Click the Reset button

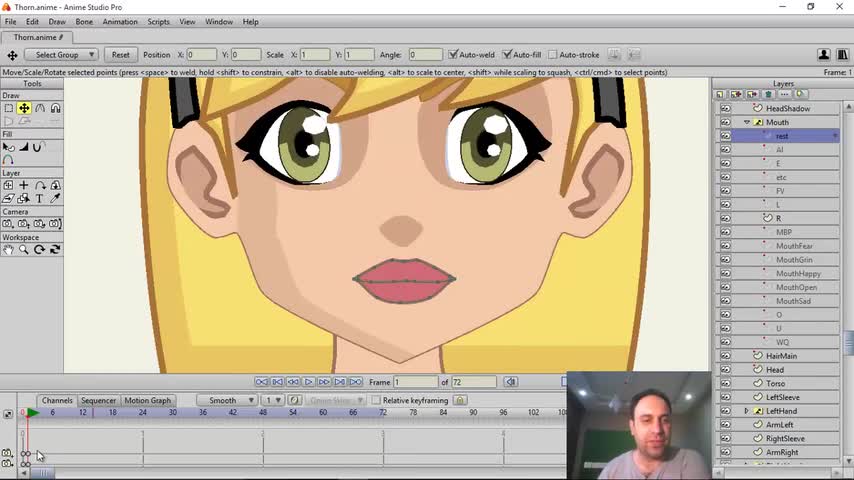point(120,55)
